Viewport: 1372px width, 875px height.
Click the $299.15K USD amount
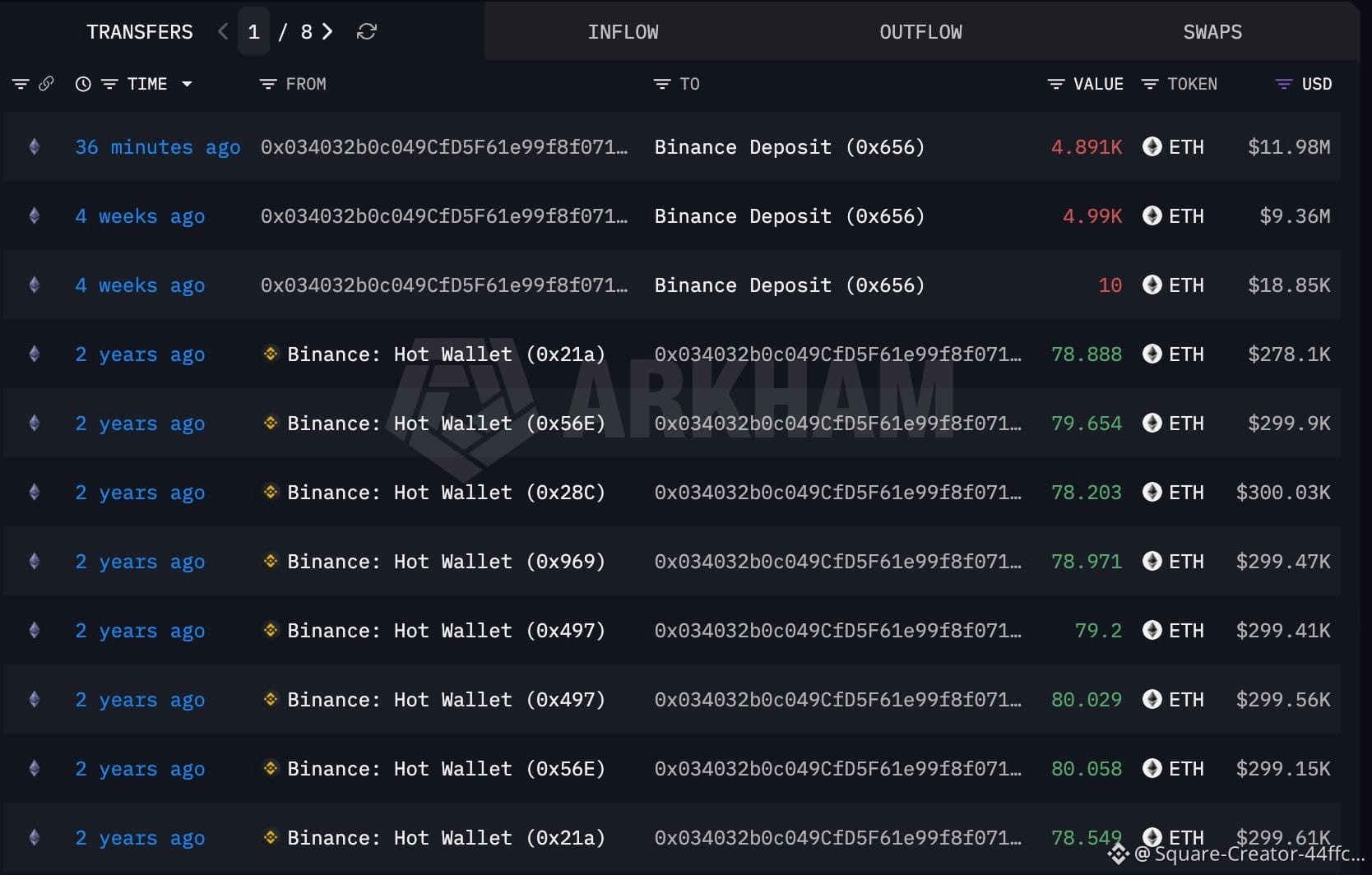coord(1283,769)
